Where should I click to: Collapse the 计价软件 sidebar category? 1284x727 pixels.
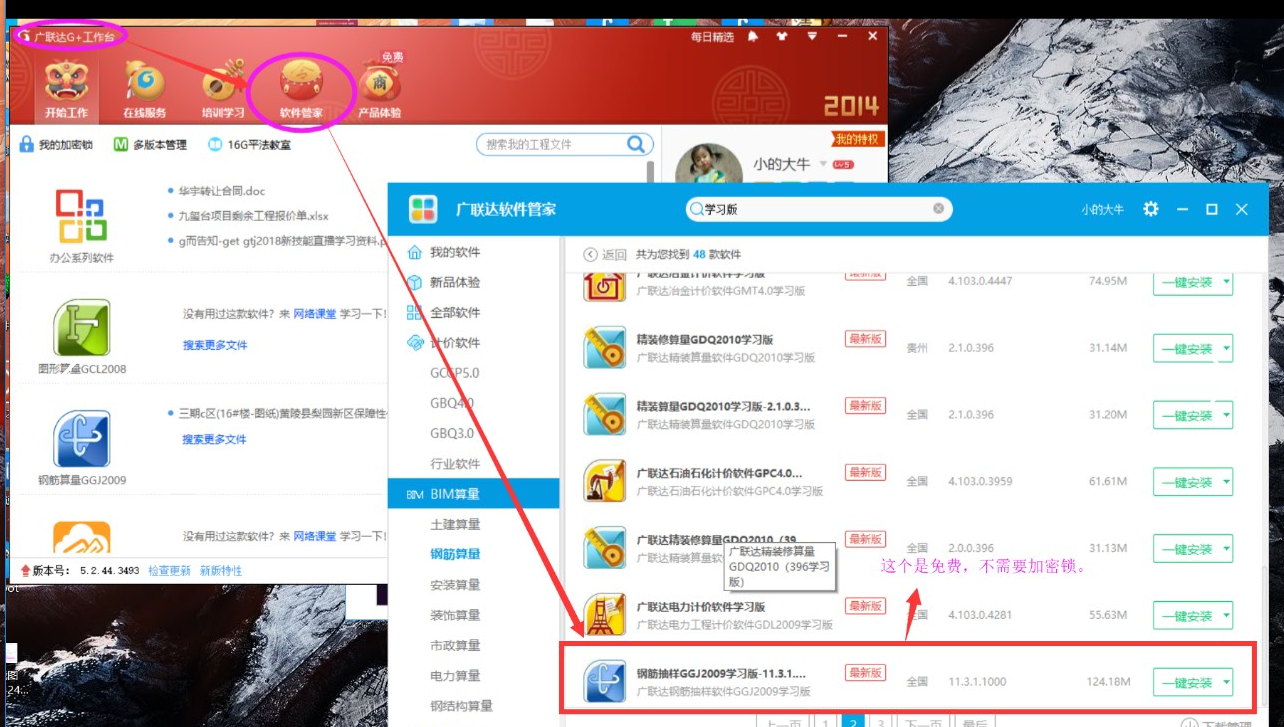click(455, 342)
